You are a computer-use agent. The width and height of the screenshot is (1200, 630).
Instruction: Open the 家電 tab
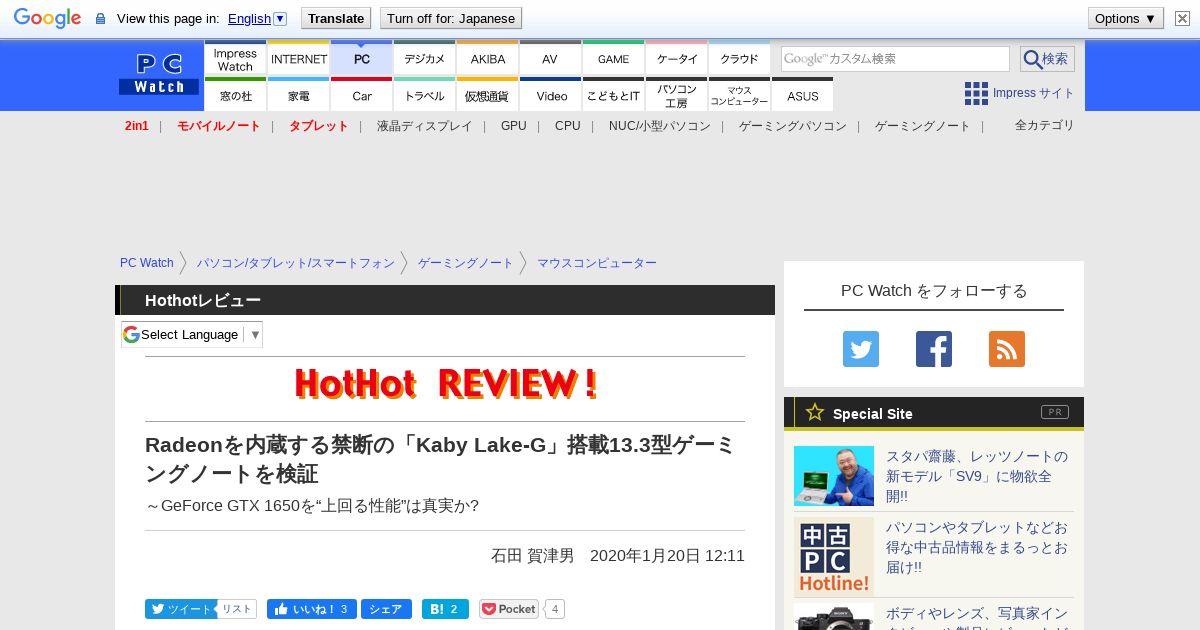[x=299, y=95]
